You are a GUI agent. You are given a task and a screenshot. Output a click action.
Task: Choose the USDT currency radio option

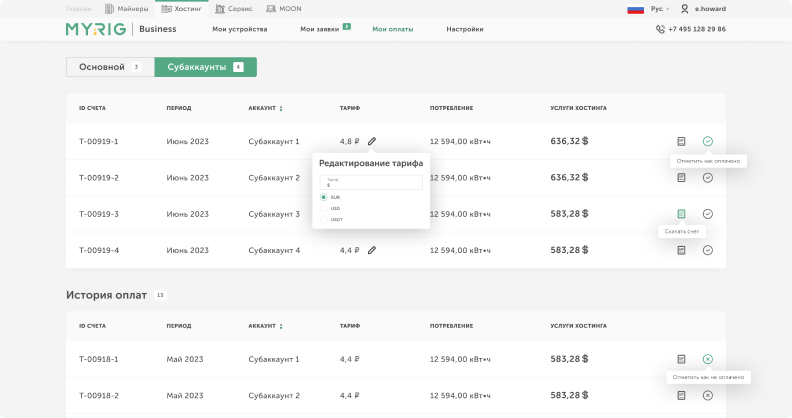click(324, 219)
